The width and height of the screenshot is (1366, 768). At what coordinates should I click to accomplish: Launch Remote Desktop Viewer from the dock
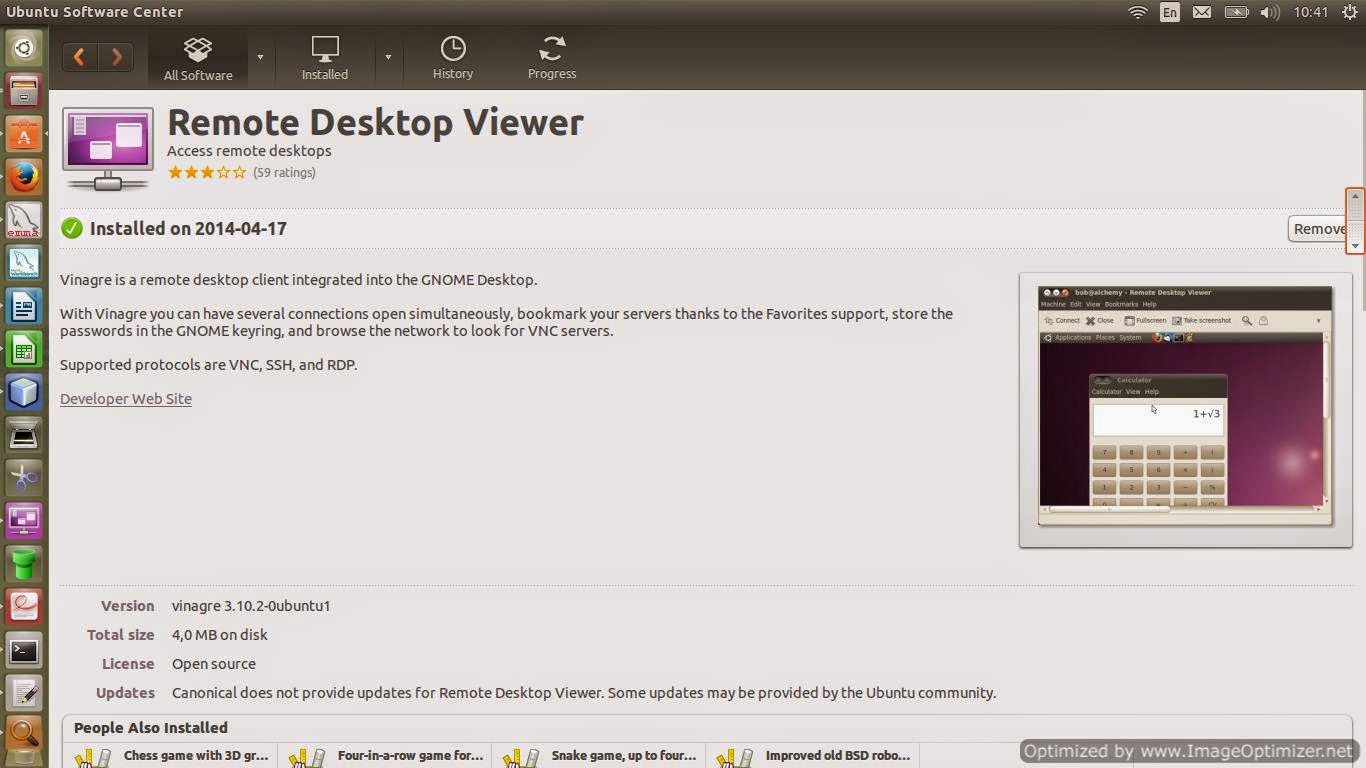coord(24,521)
